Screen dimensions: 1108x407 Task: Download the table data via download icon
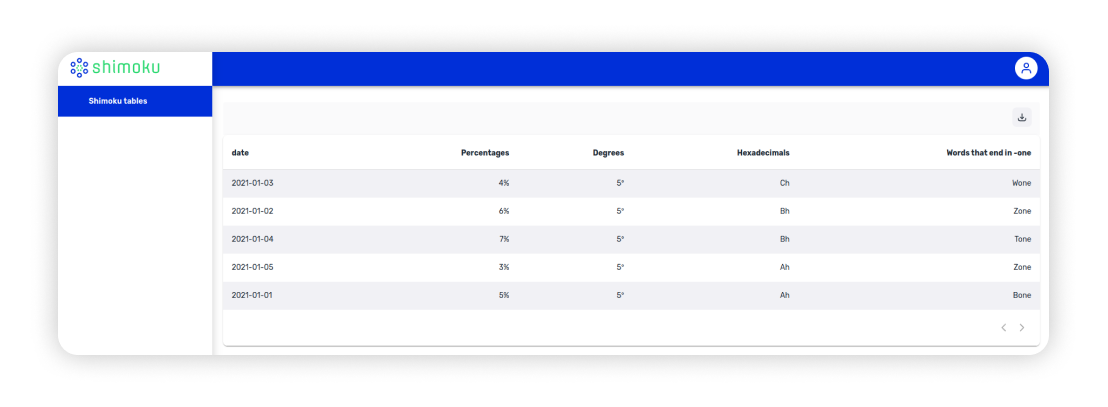click(1022, 118)
